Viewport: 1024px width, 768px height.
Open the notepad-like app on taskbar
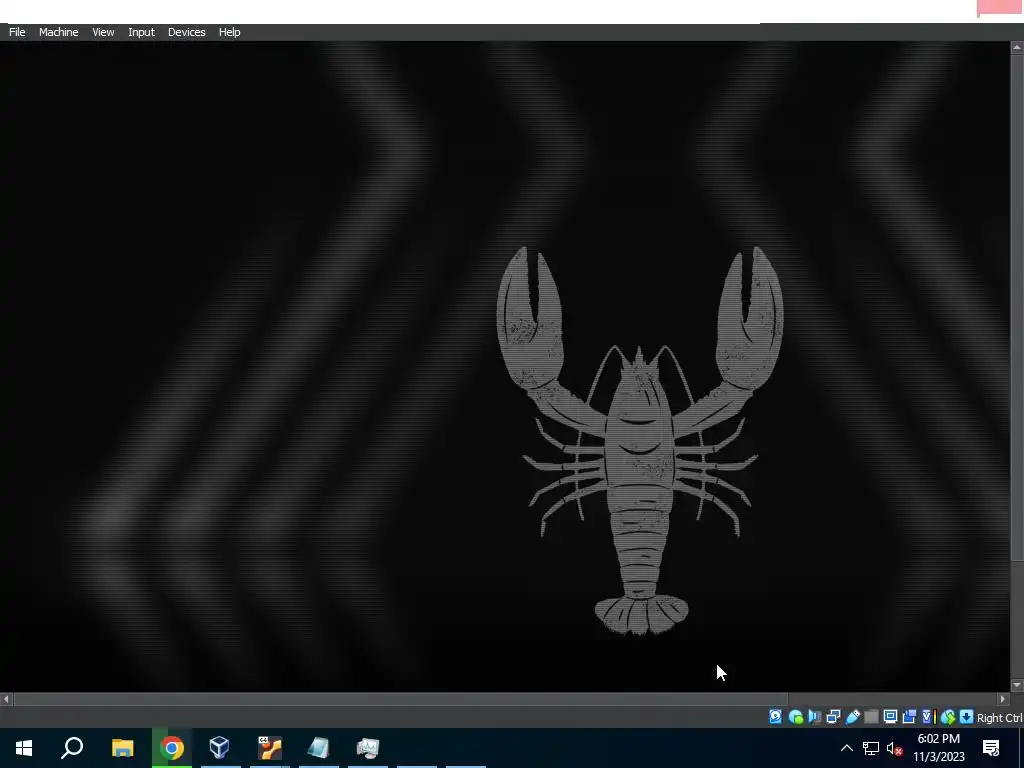pos(319,748)
